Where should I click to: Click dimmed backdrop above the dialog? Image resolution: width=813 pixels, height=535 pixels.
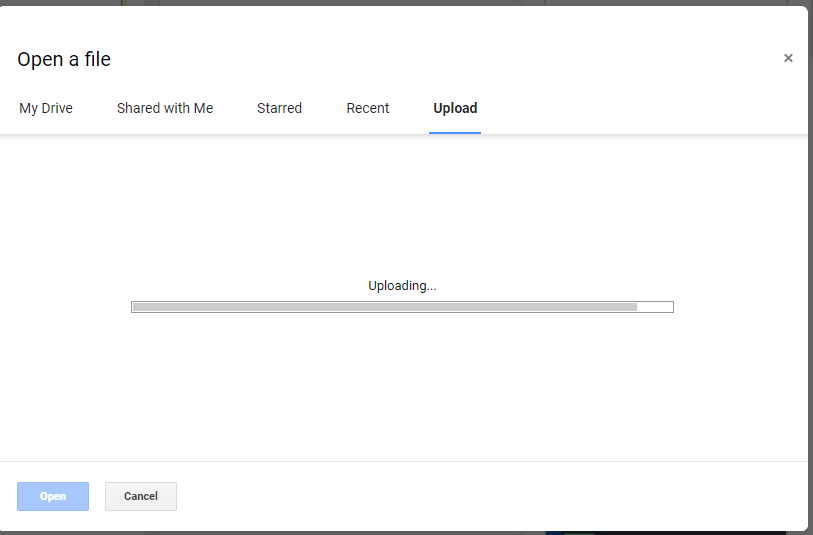400,2
